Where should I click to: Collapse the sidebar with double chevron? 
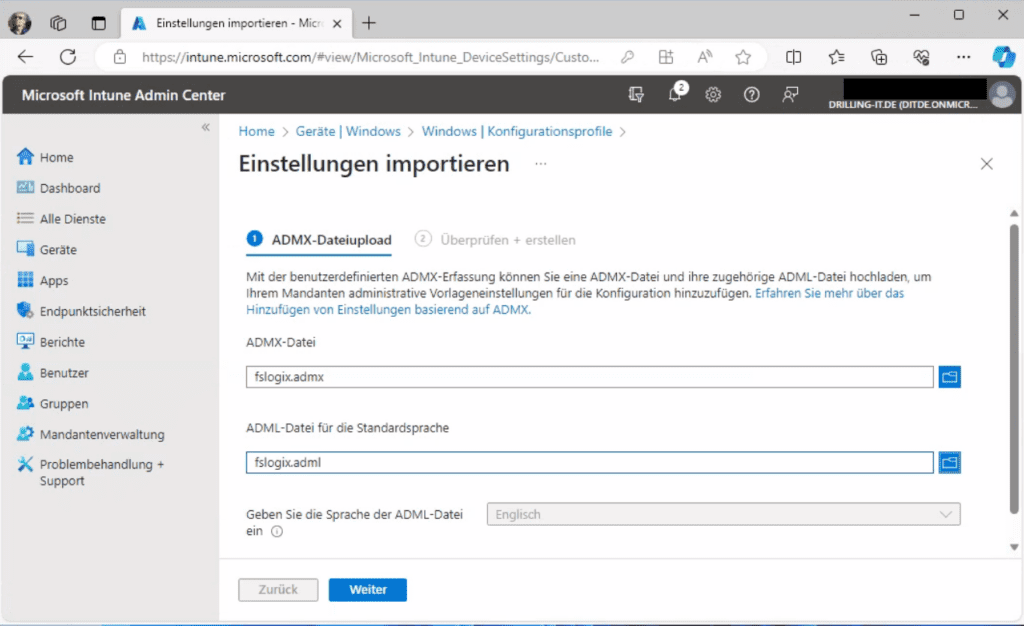click(206, 127)
